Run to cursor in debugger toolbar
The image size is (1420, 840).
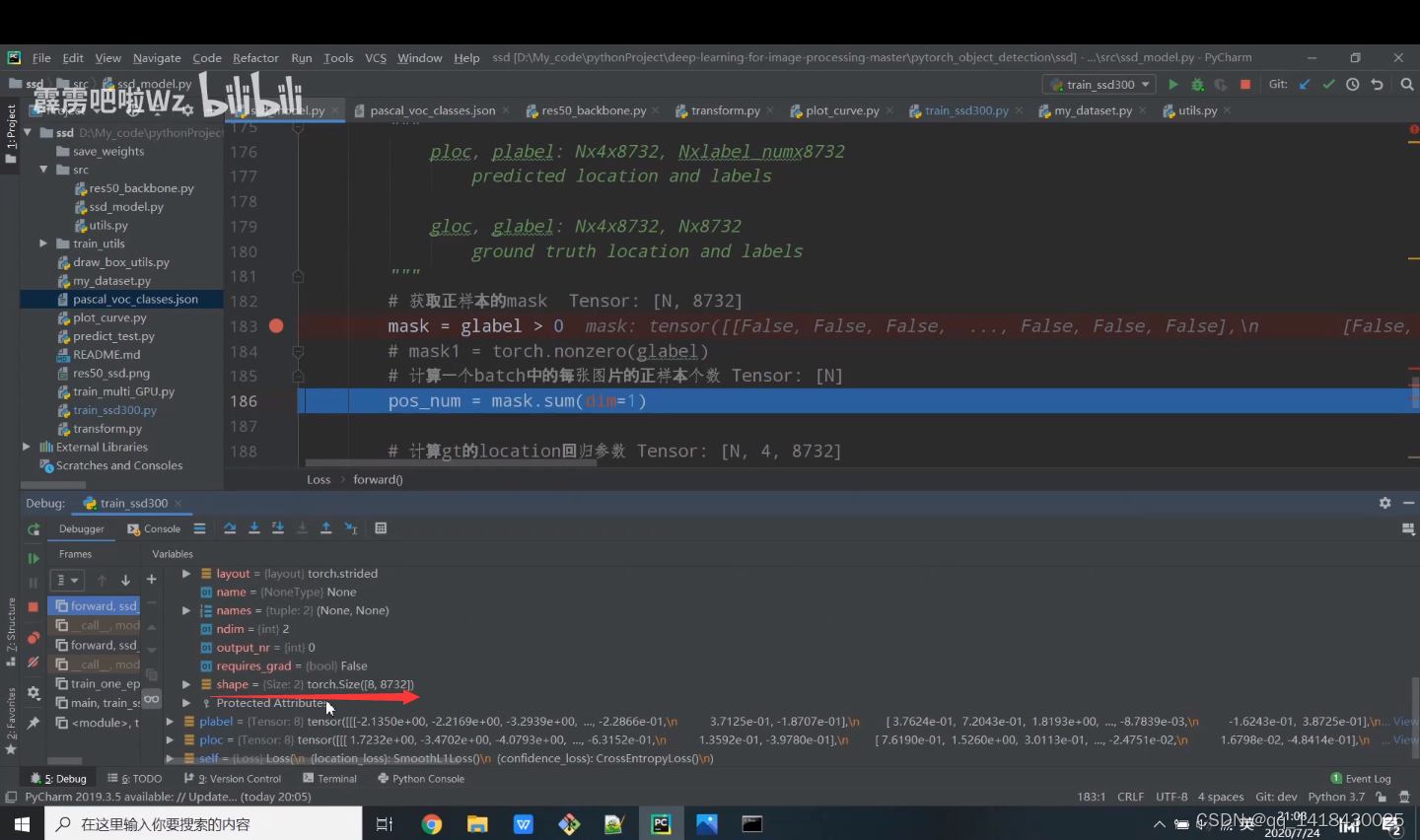tap(351, 528)
